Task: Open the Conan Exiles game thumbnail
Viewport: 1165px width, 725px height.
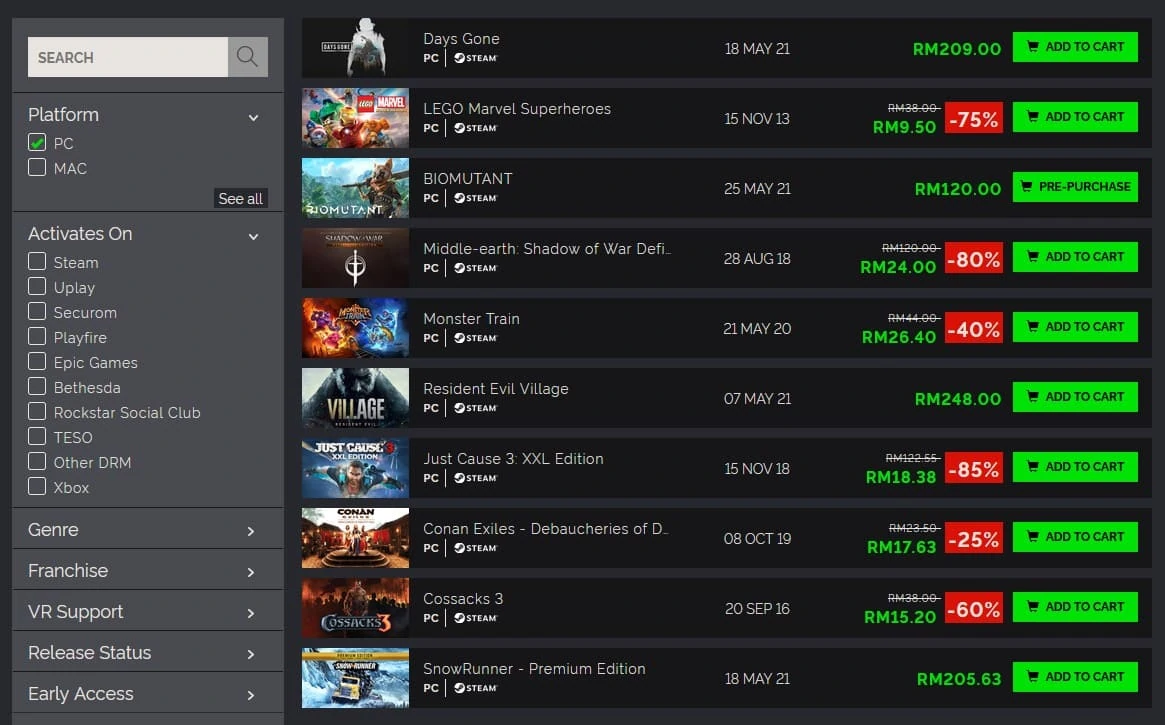Action: pyautogui.click(x=355, y=538)
